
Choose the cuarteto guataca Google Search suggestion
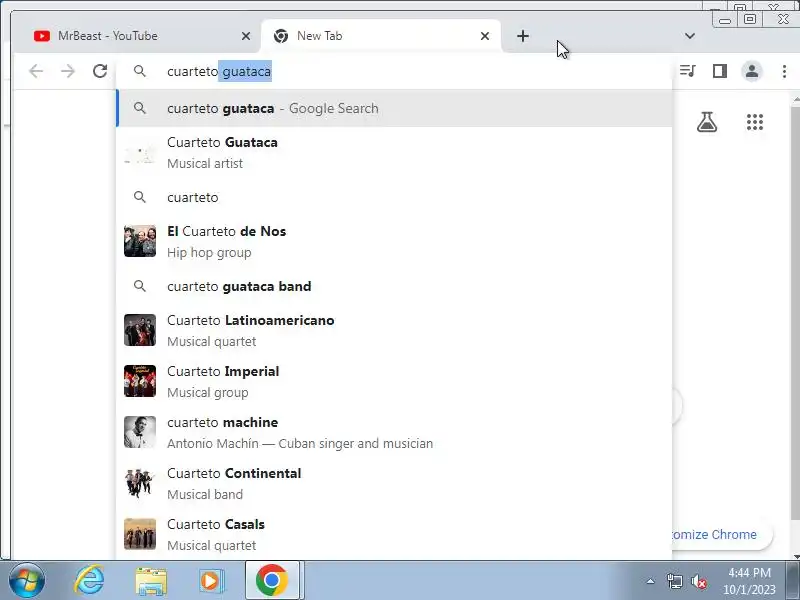(394, 108)
